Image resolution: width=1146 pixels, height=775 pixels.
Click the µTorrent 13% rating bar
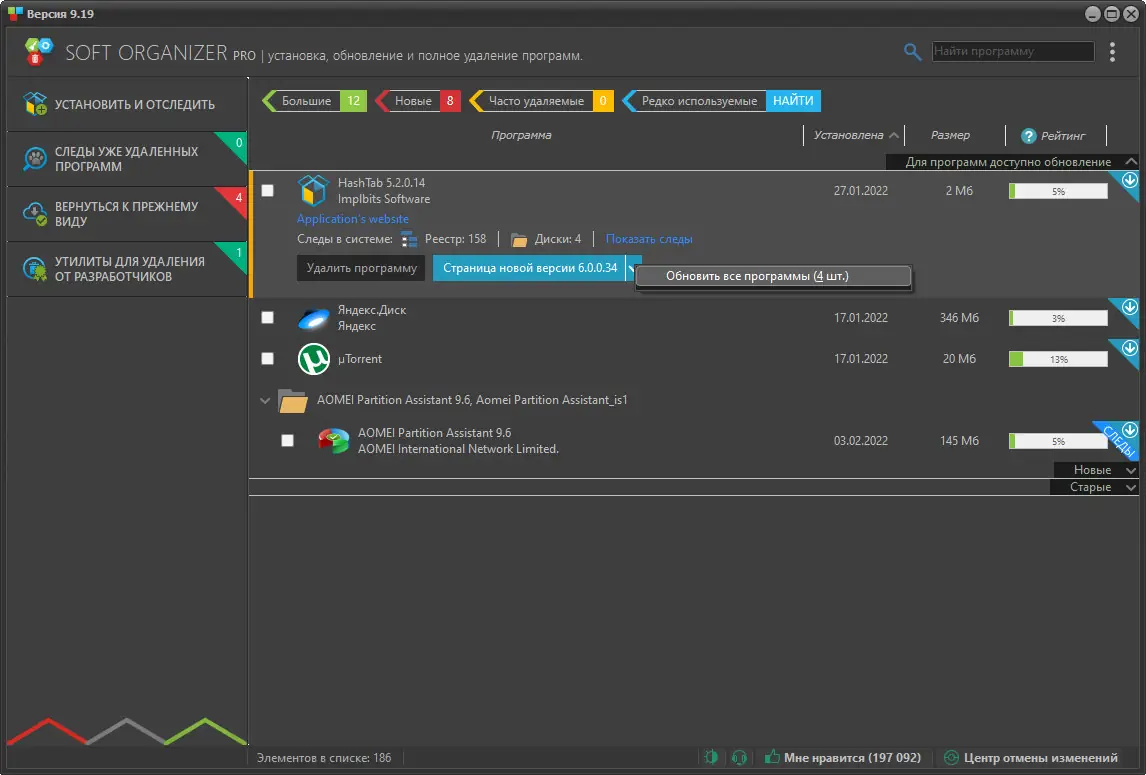[x=1058, y=359]
